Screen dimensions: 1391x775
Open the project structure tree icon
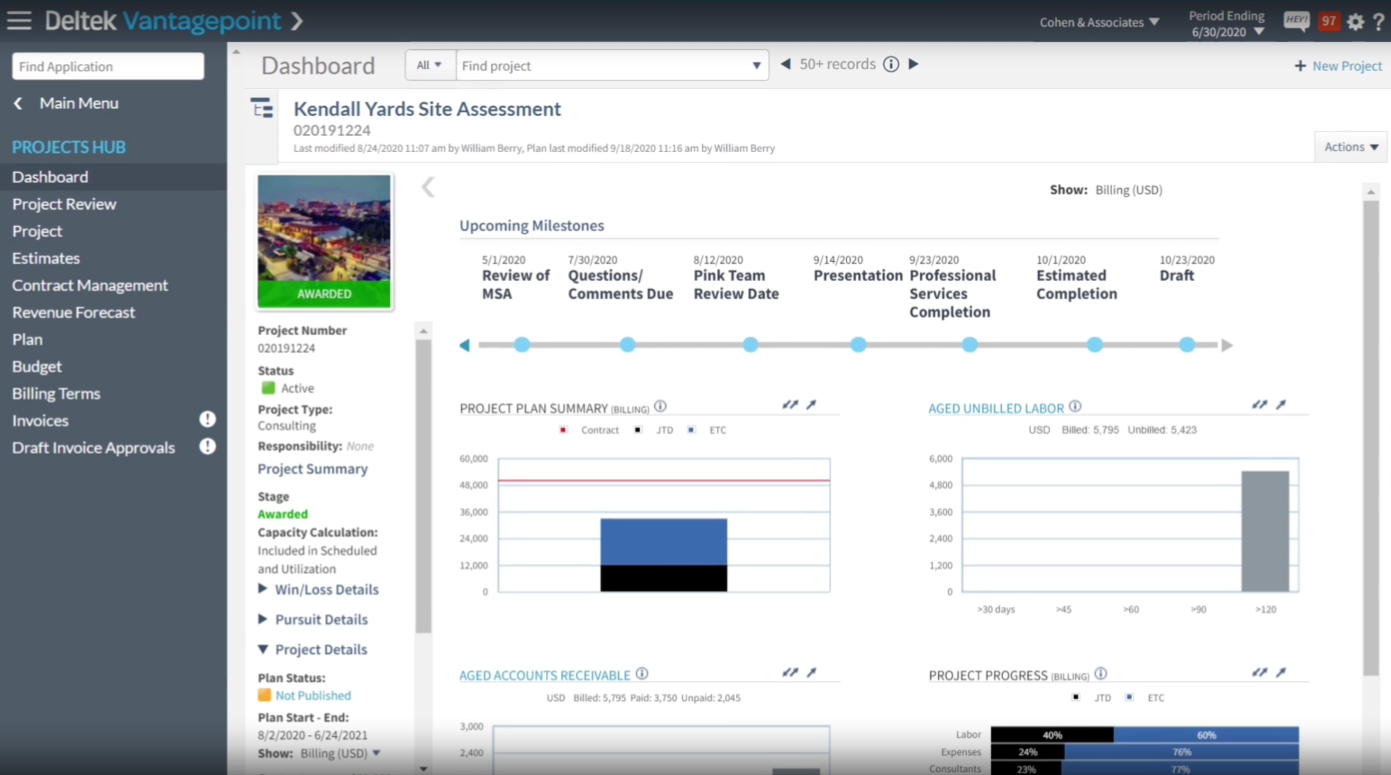coord(262,108)
